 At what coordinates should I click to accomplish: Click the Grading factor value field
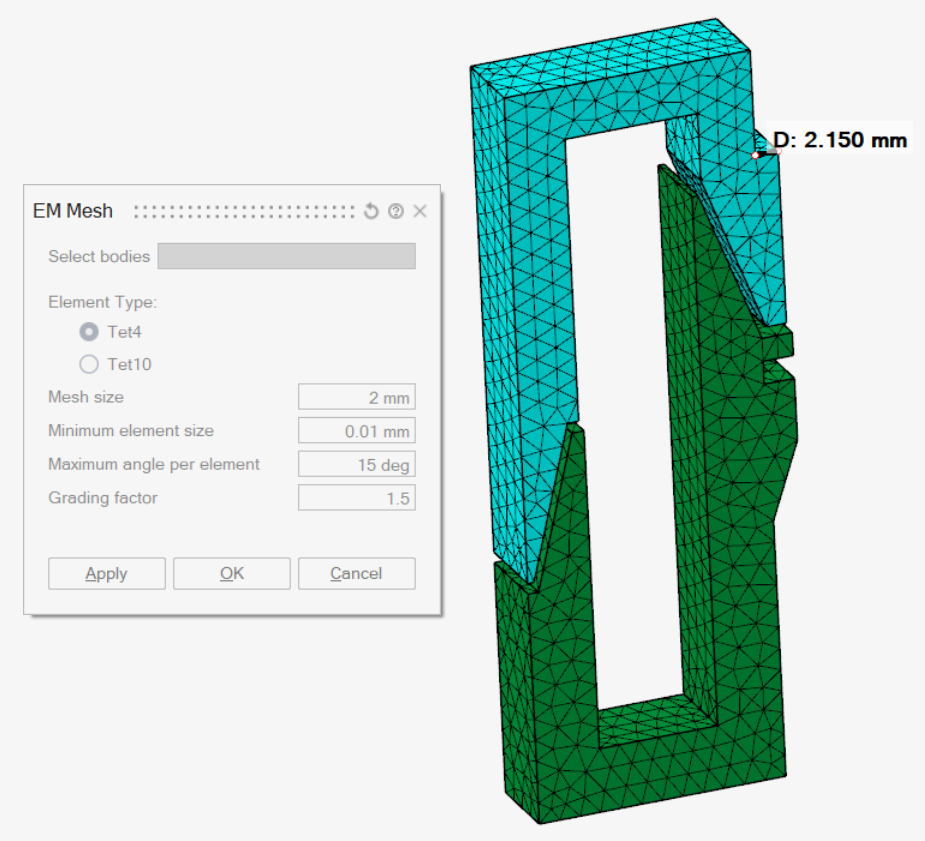[356, 498]
